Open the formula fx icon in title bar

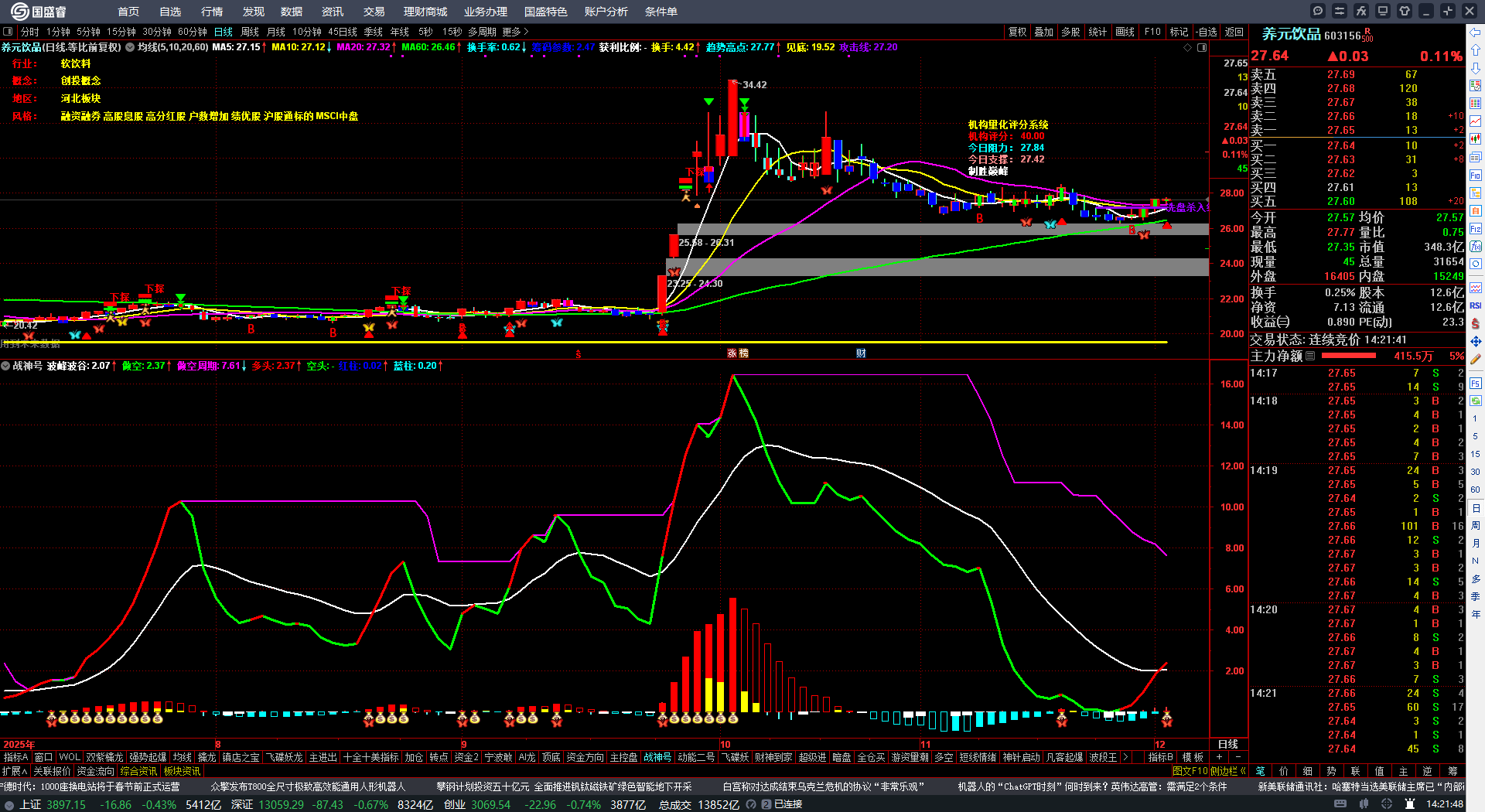pyautogui.click(x=1361, y=11)
